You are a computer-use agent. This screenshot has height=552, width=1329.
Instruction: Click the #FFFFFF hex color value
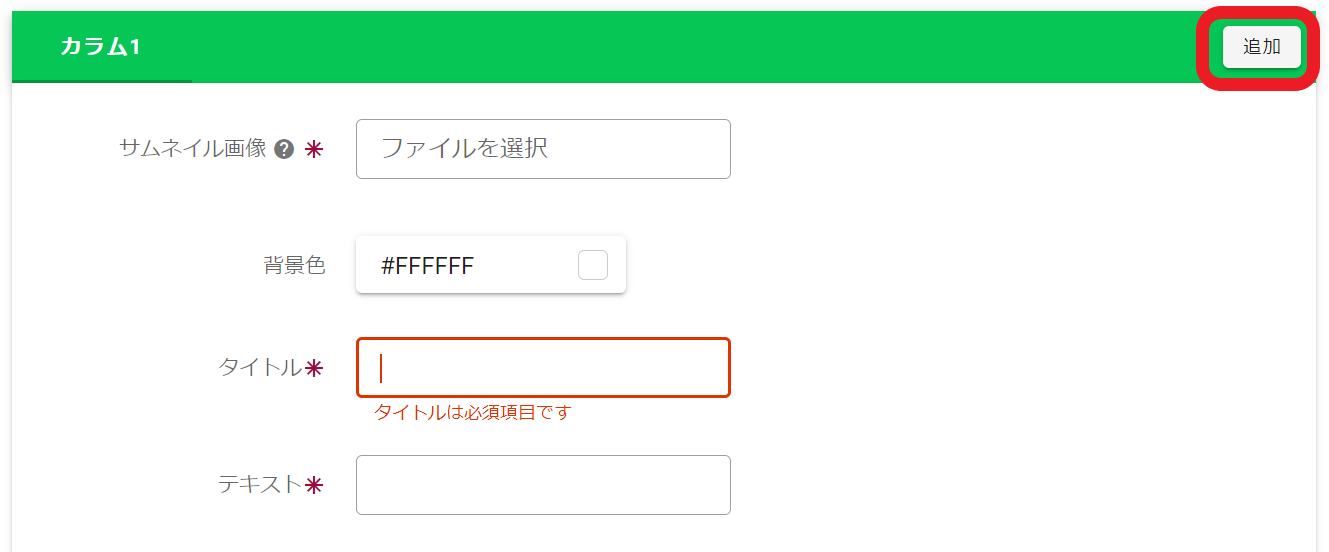(428, 266)
